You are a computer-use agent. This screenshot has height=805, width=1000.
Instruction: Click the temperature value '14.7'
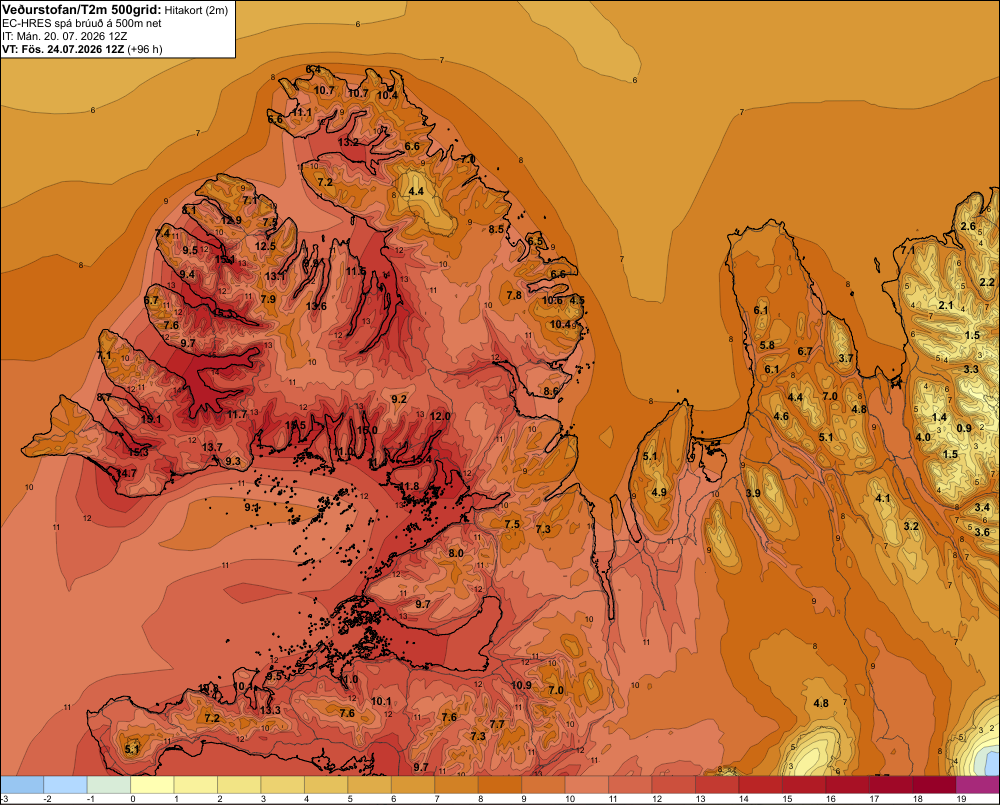(x=126, y=473)
